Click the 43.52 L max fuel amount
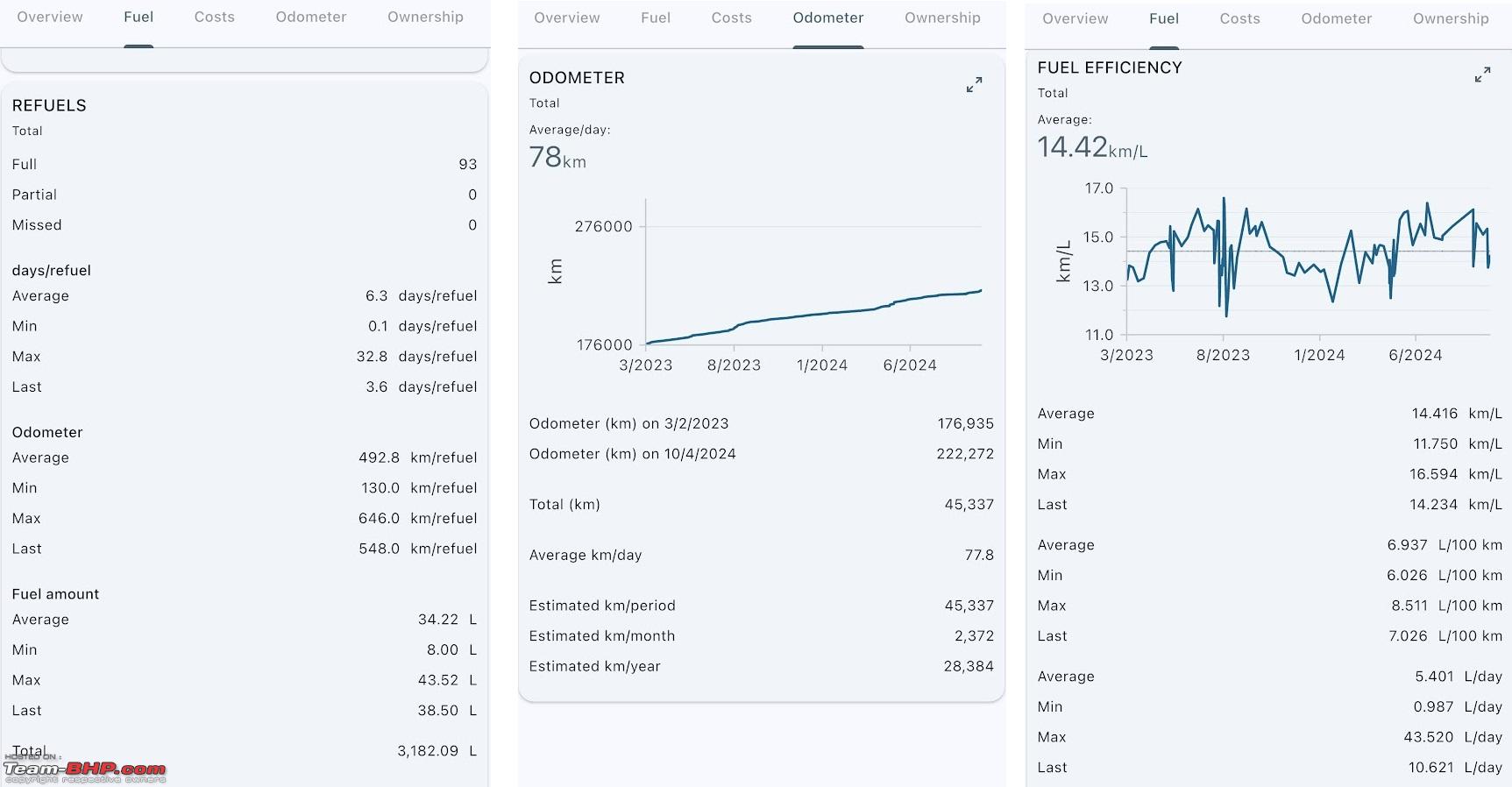The image size is (1512, 787). coord(447,680)
